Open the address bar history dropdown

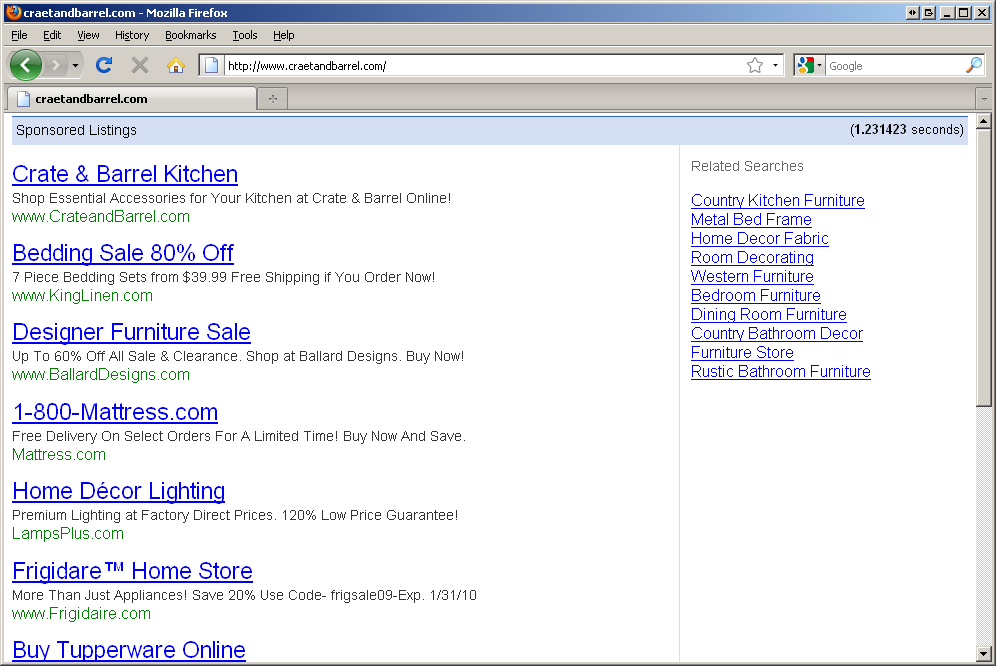click(x=775, y=65)
